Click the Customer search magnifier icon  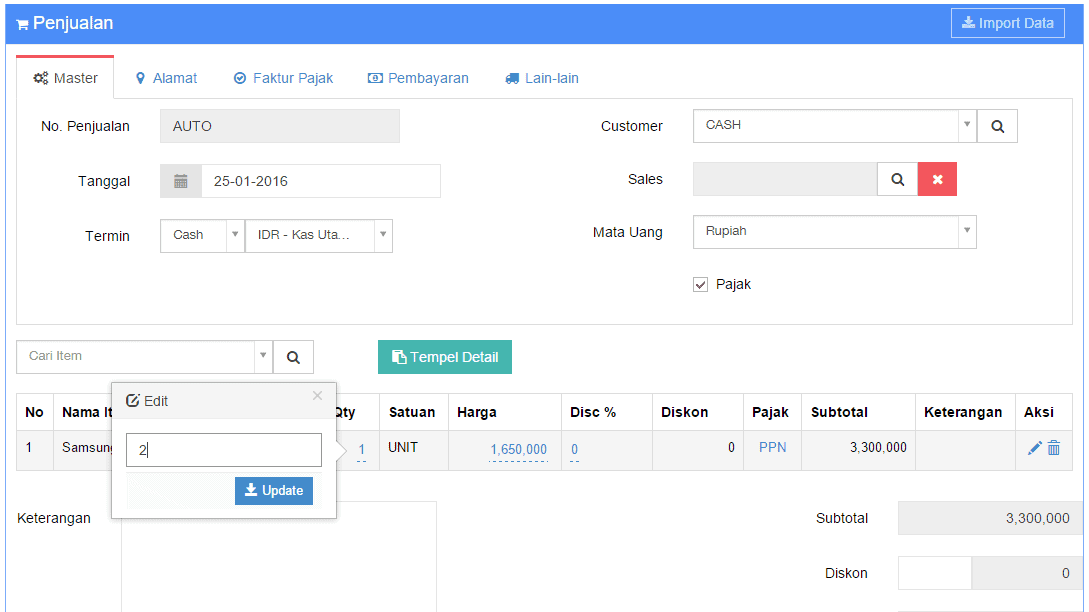coord(997,126)
